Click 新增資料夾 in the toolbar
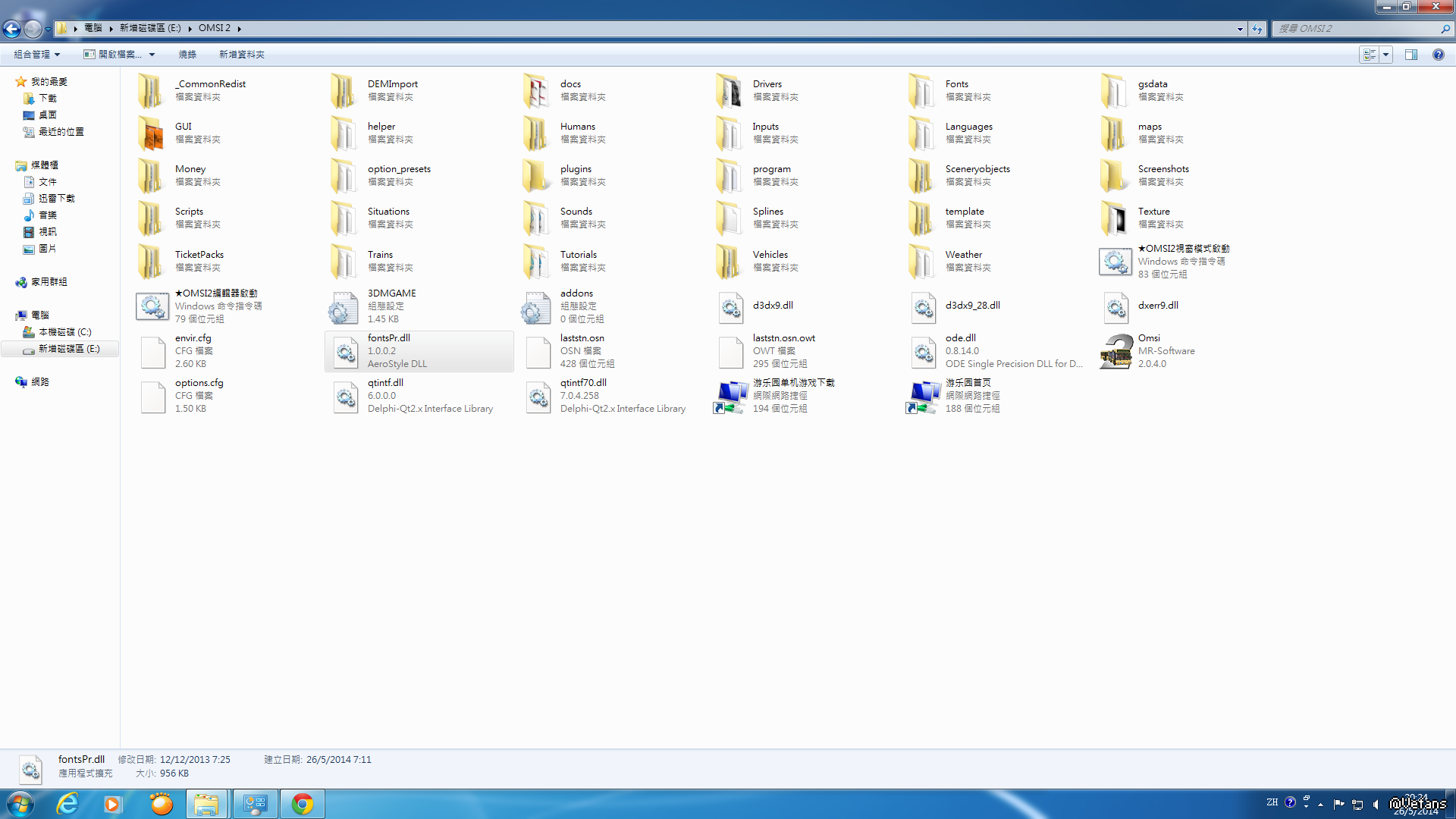Viewport: 1456px width, 819px height. [241, 55]
